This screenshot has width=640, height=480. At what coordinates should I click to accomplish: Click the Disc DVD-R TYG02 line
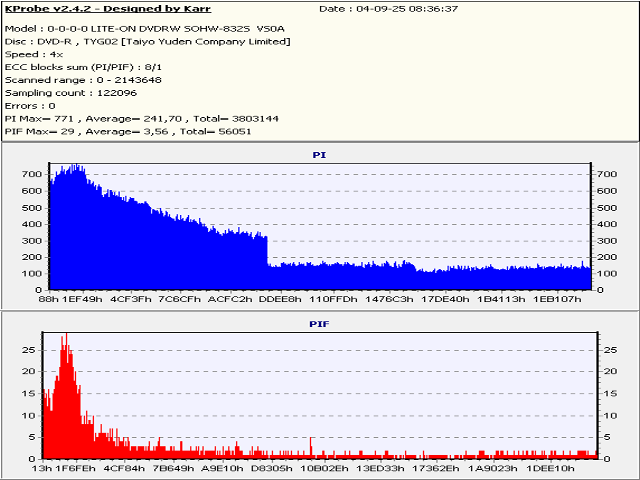tap(147, 42)
